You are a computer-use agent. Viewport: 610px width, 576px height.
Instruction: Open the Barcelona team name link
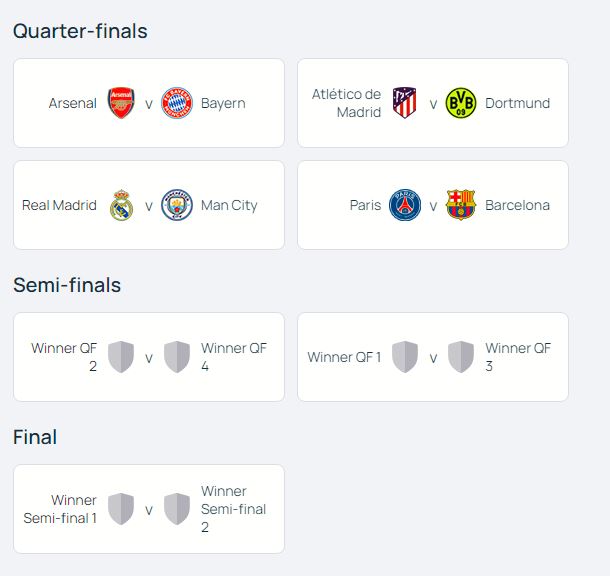[517, 205]
